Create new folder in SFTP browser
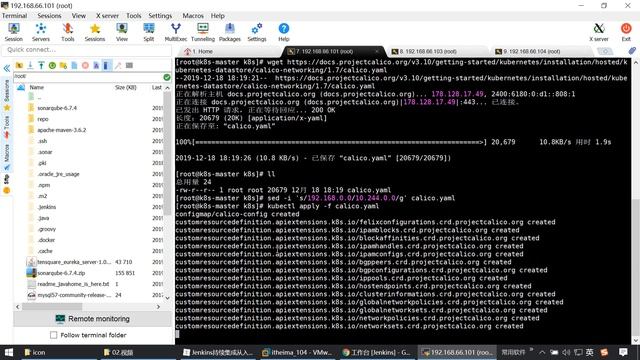The image size is (640, 360). coord(63,65)
